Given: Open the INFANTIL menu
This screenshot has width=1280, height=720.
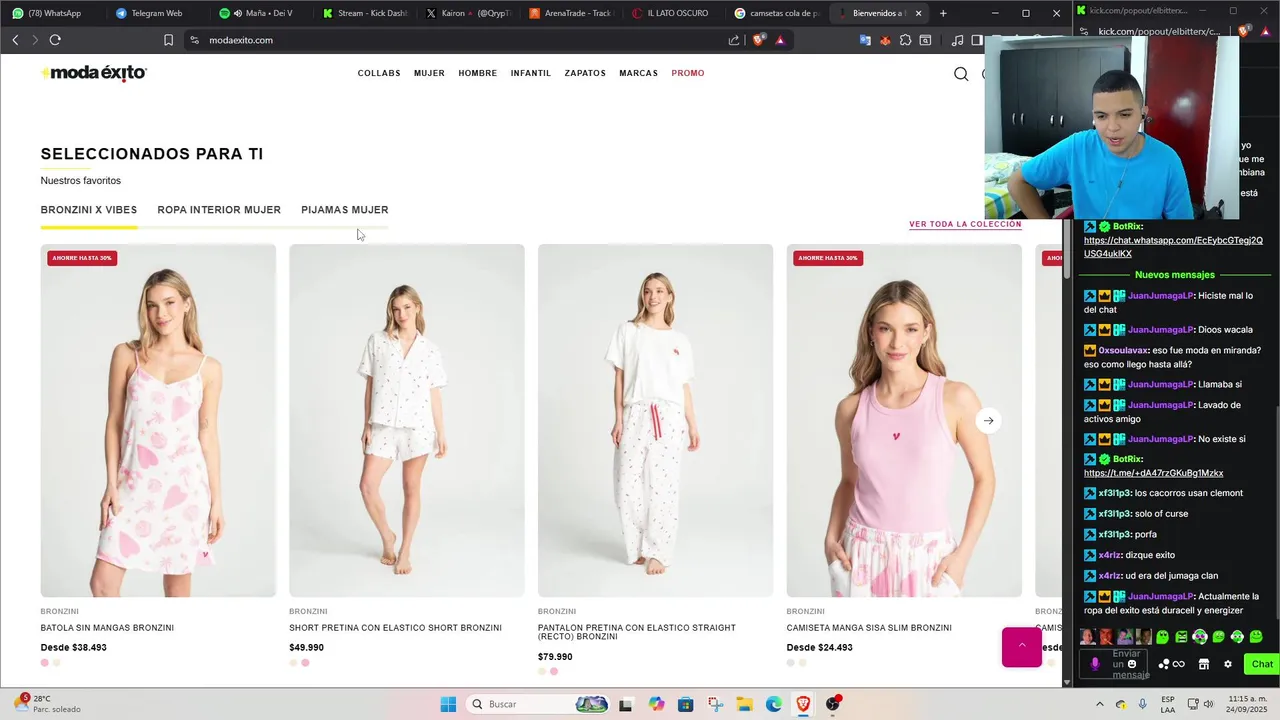Looking at the screenshot, I should point(531,73).
